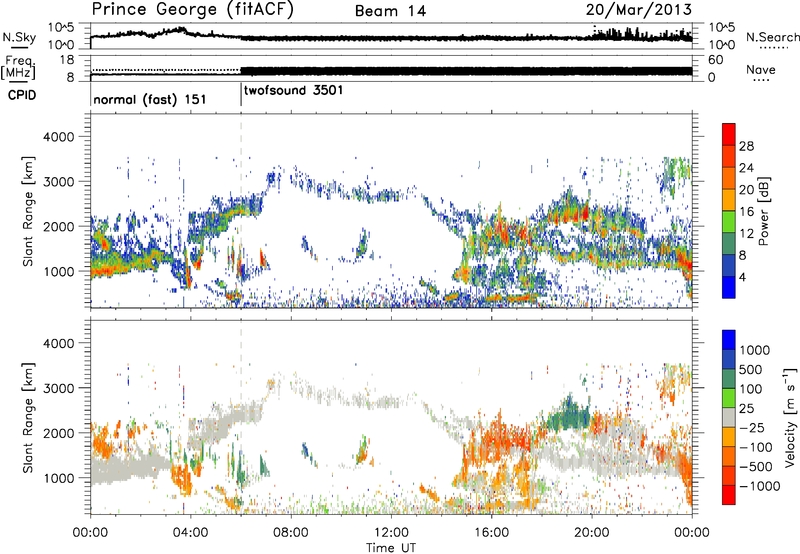Click the 'Slant Range [km]' label of power panel

28,211
